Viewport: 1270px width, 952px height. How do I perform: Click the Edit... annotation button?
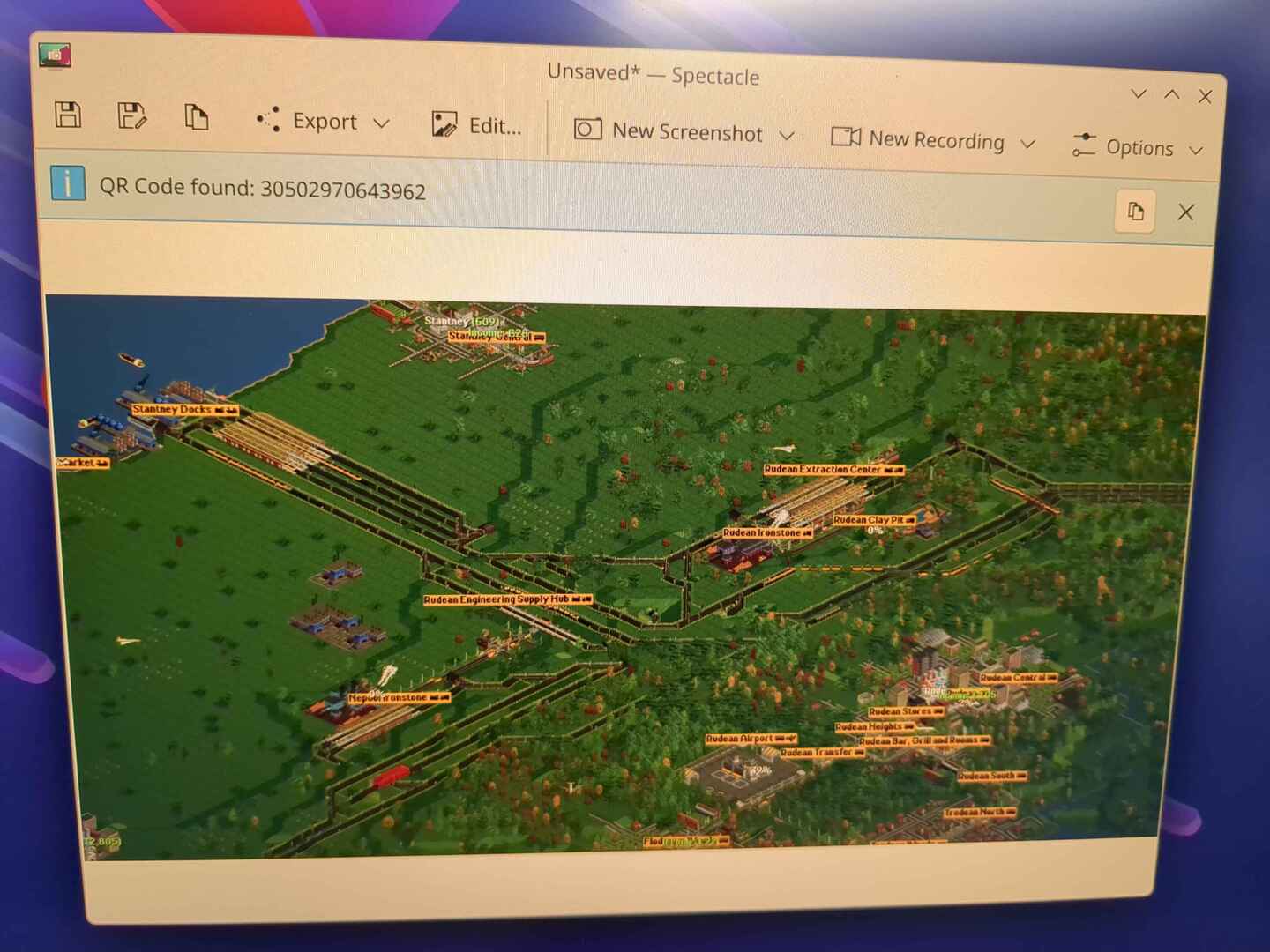click(x=477, y=126)
